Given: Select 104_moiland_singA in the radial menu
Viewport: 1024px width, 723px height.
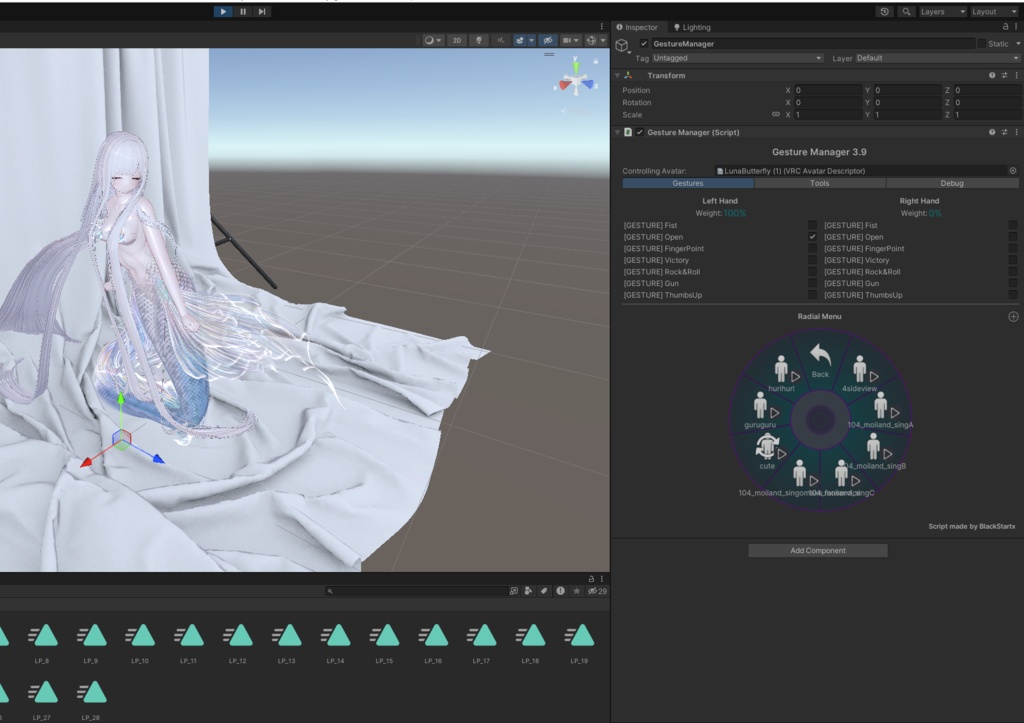Looking at the screenshot, I should pos(882,411).
